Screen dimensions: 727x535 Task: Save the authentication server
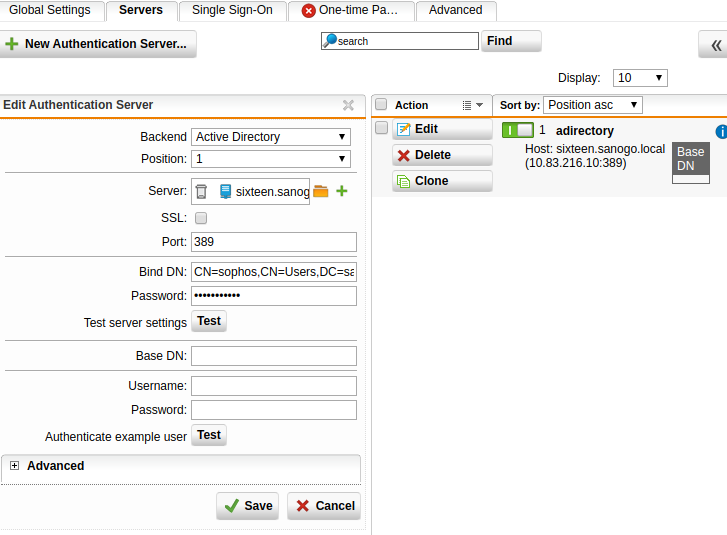pyautogui.click(x=248, y=506)
